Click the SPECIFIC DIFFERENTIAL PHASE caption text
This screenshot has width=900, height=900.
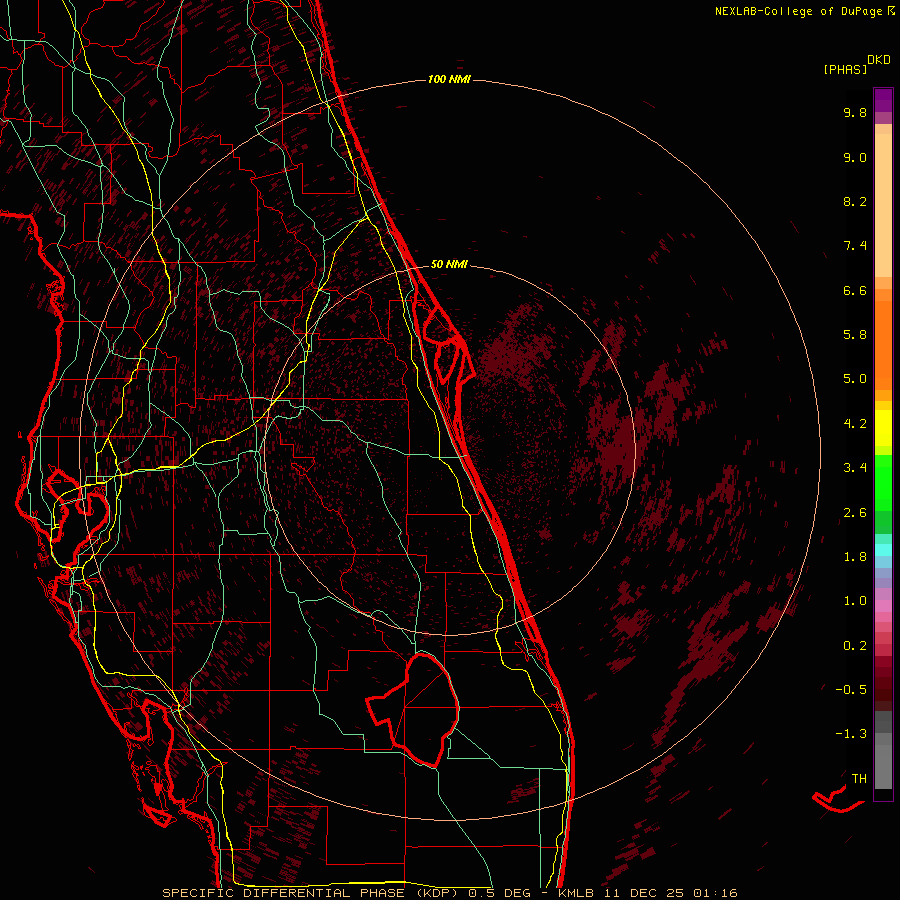[282, 893]
